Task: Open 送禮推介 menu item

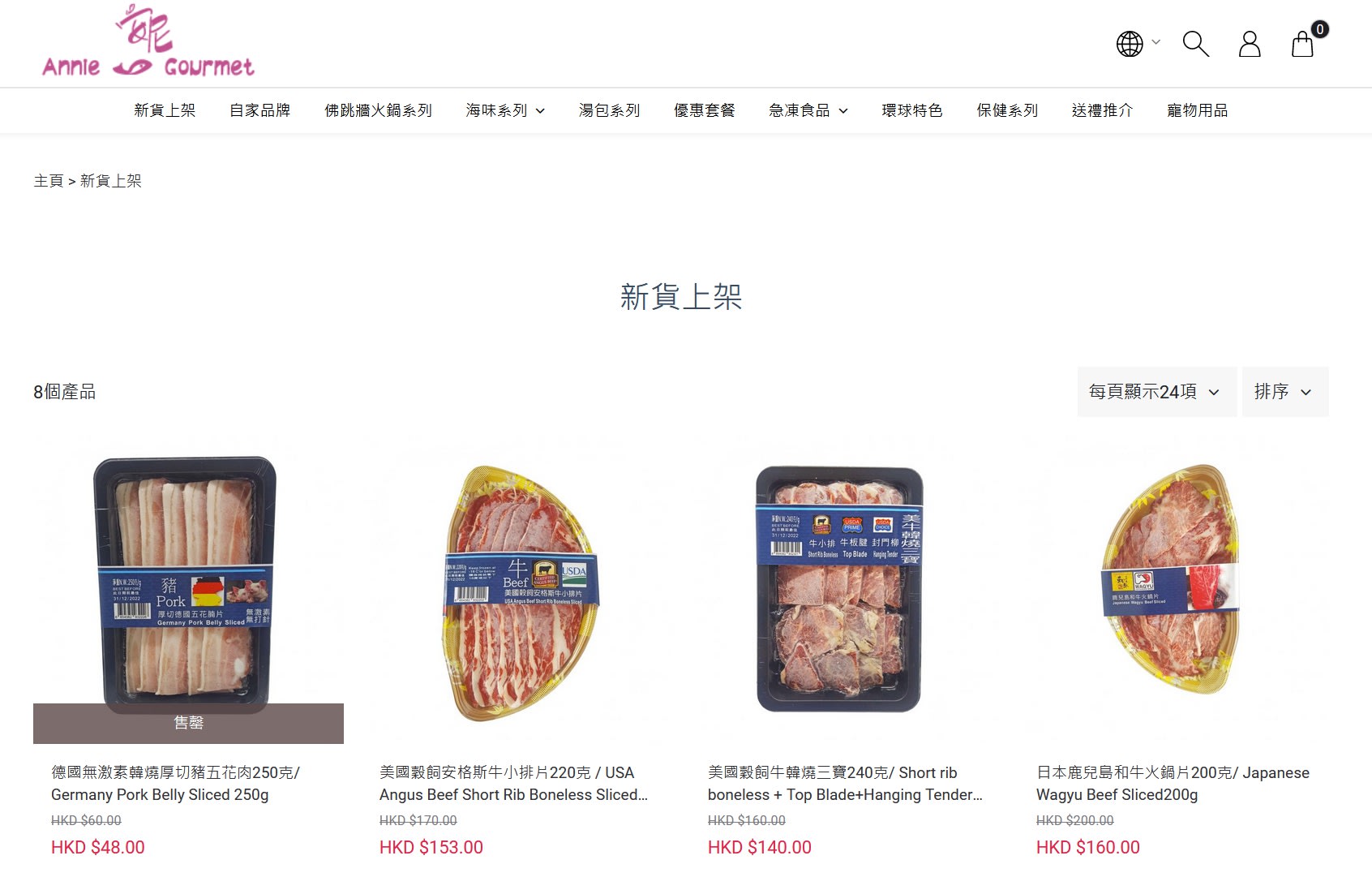Action: coord(1102,110)
